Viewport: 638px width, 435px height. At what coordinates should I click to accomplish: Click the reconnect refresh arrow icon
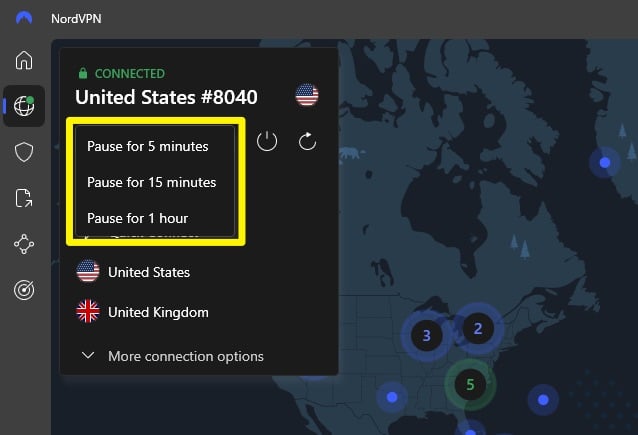pyautogui.click(x=307, y=141)
